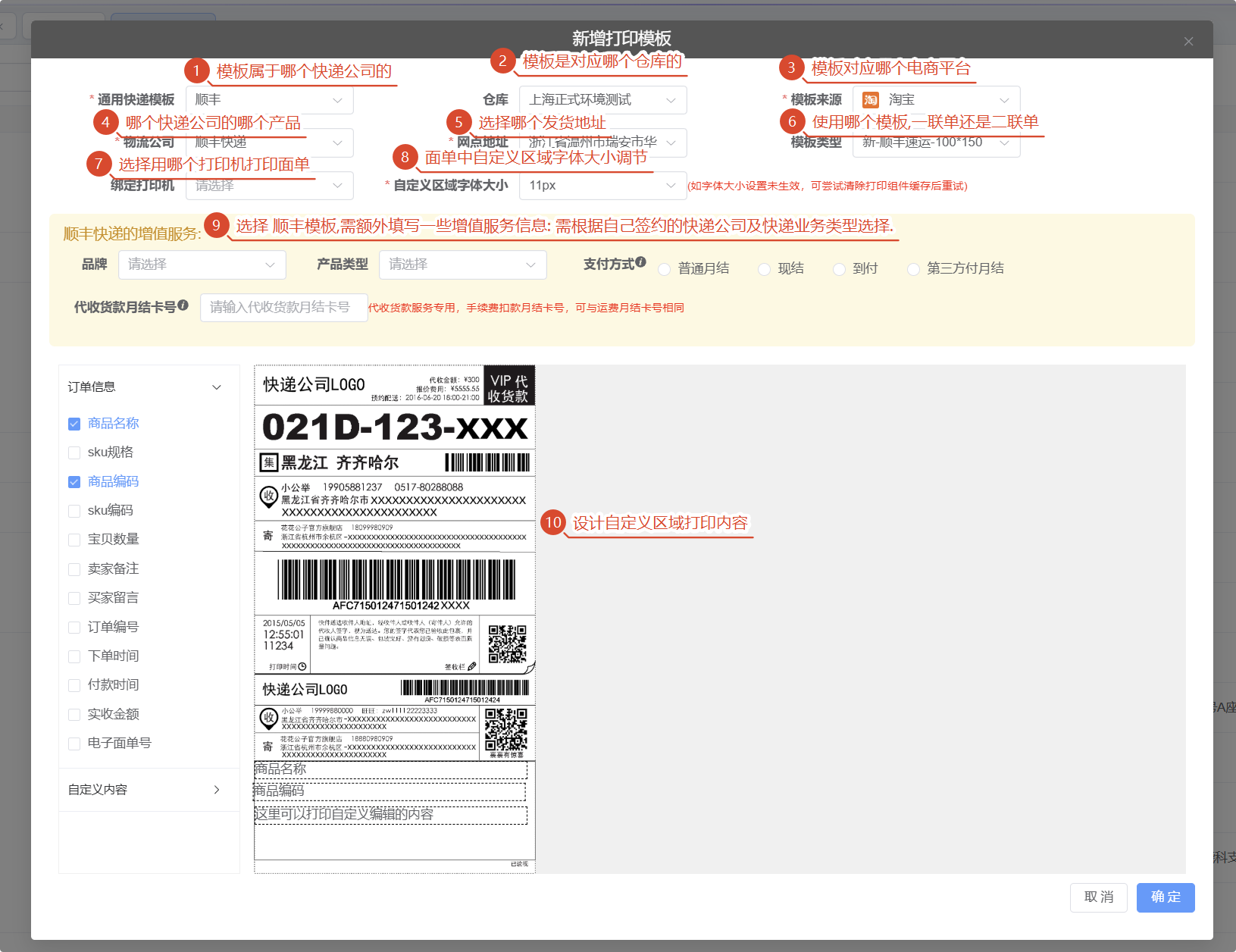1236x952 pixels.
Task: Click the 代收货款月结卡号 input field
Action: pyautogui.click(x=284, y=308)
